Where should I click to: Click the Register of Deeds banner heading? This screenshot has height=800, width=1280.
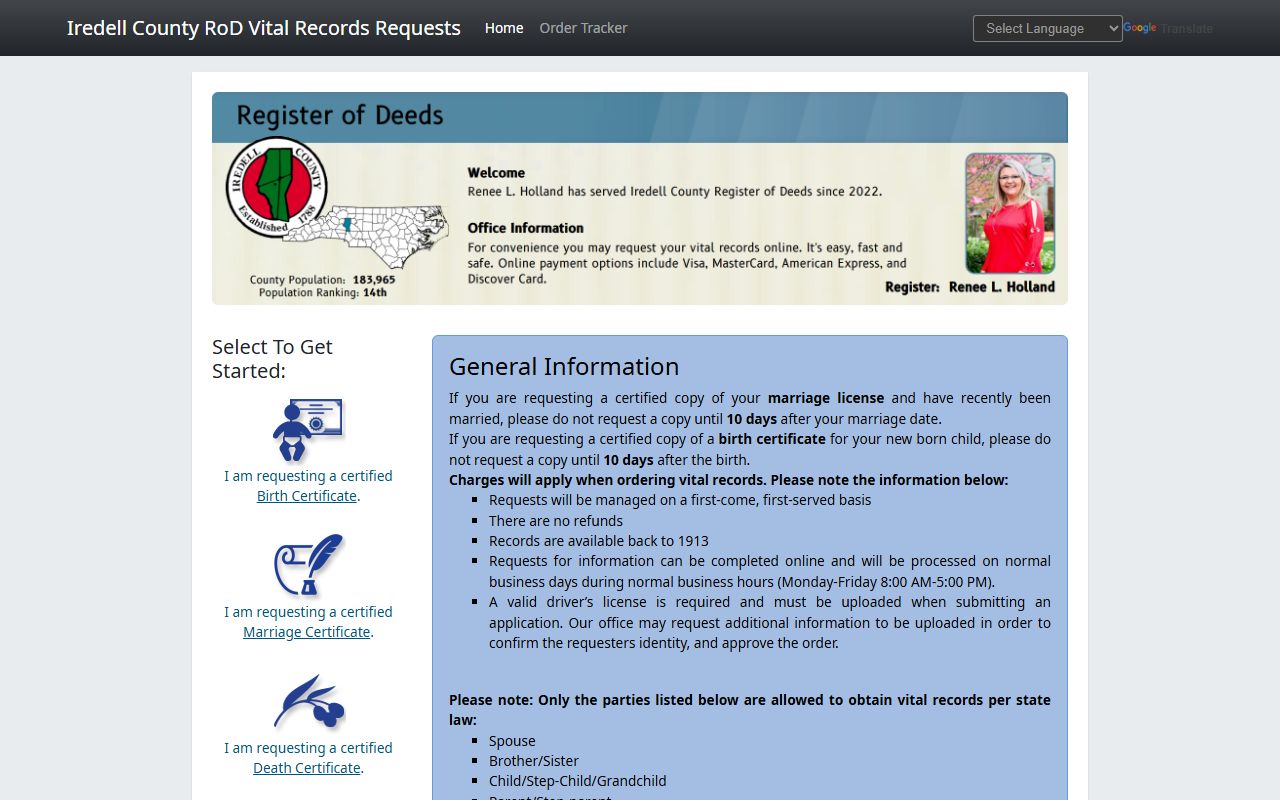point(340,116)
